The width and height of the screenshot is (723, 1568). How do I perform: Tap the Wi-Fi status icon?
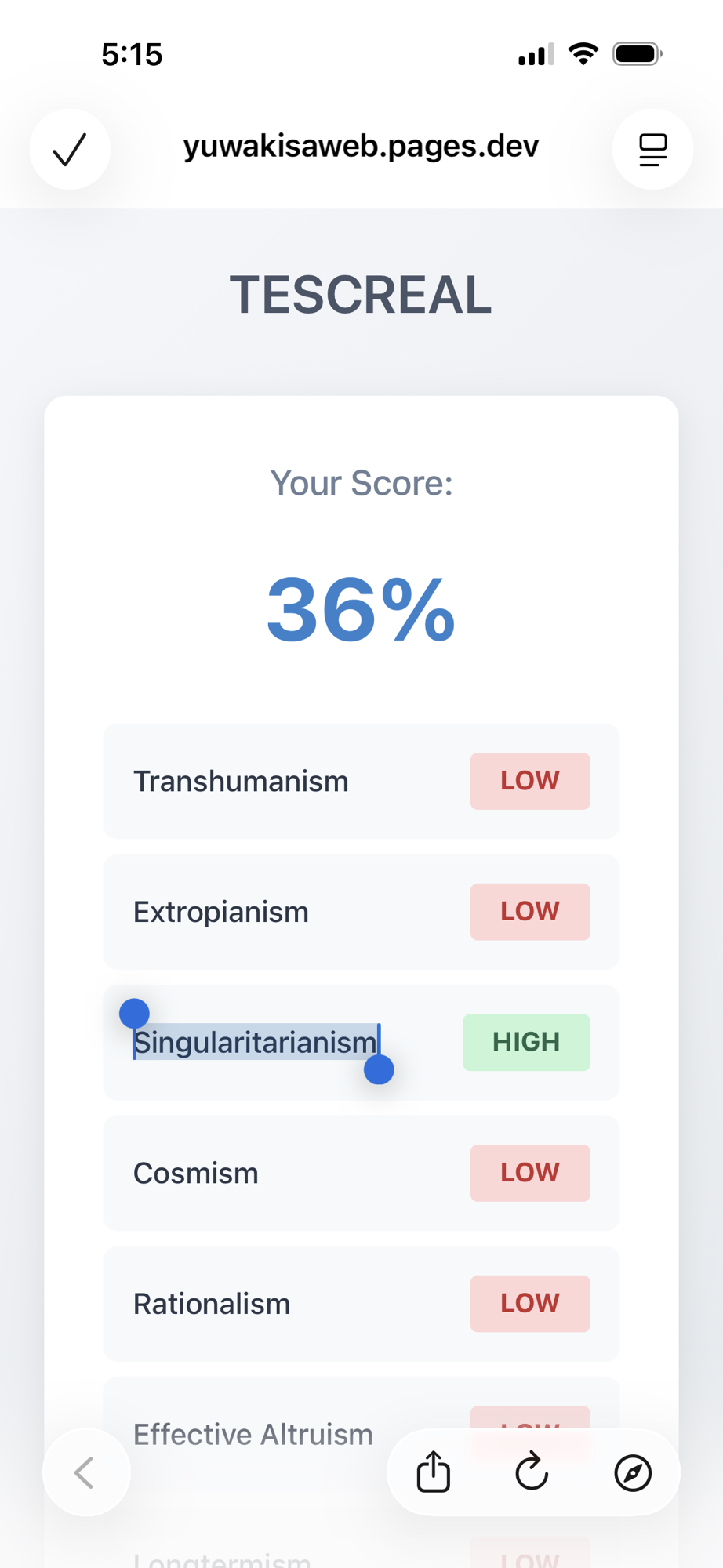click(583, 54)
